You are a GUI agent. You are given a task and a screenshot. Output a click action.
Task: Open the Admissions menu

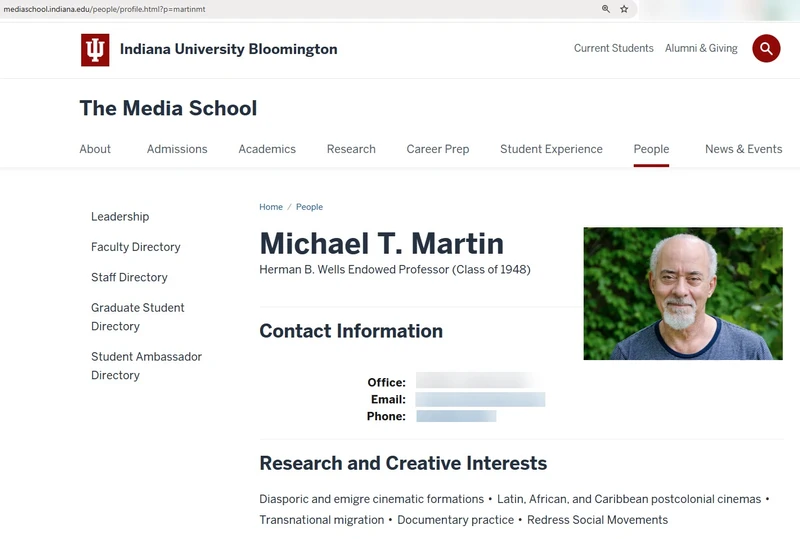pos(177,149)
